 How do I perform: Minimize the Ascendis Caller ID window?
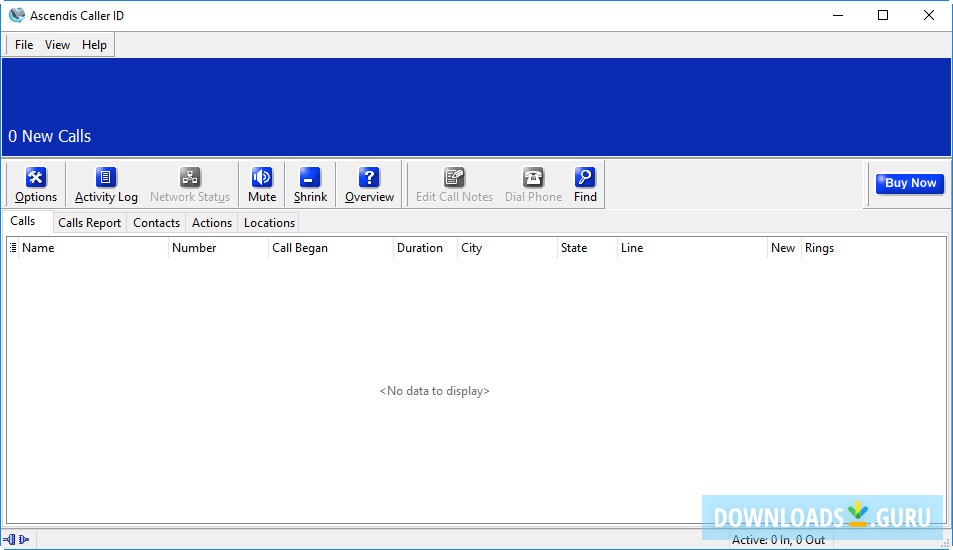(838, 15)
